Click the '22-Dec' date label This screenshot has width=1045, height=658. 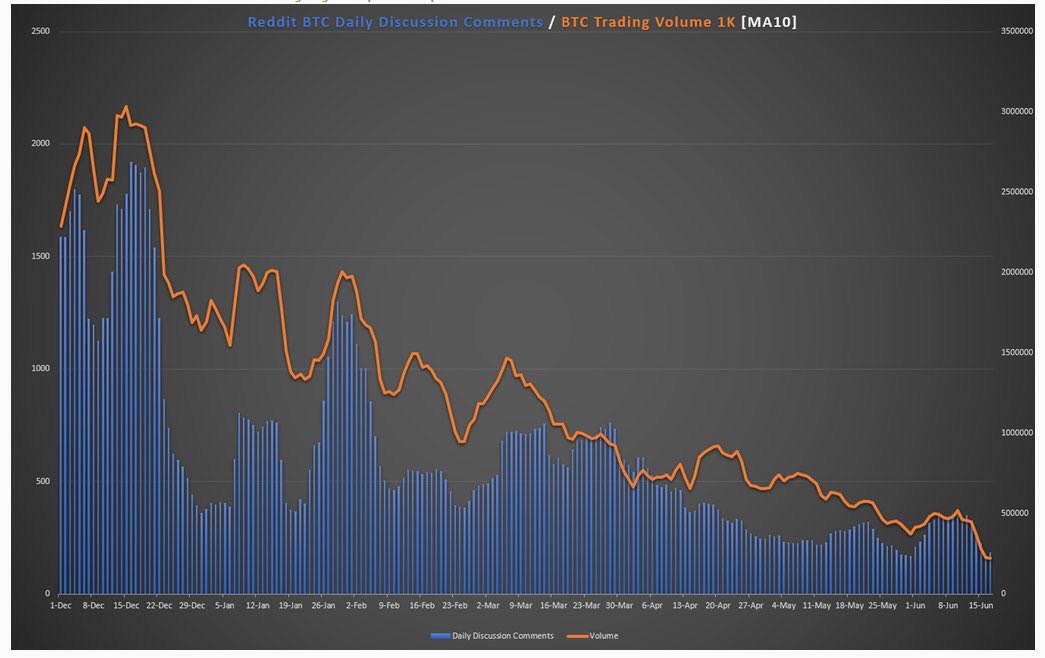[x=159, y=605]
